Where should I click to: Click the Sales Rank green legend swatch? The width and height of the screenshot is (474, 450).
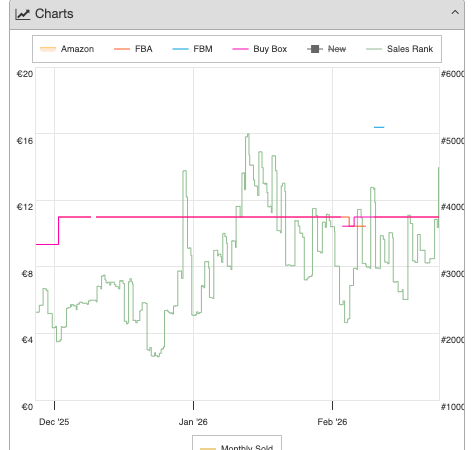pyautogui.click(x=374, y=49)
